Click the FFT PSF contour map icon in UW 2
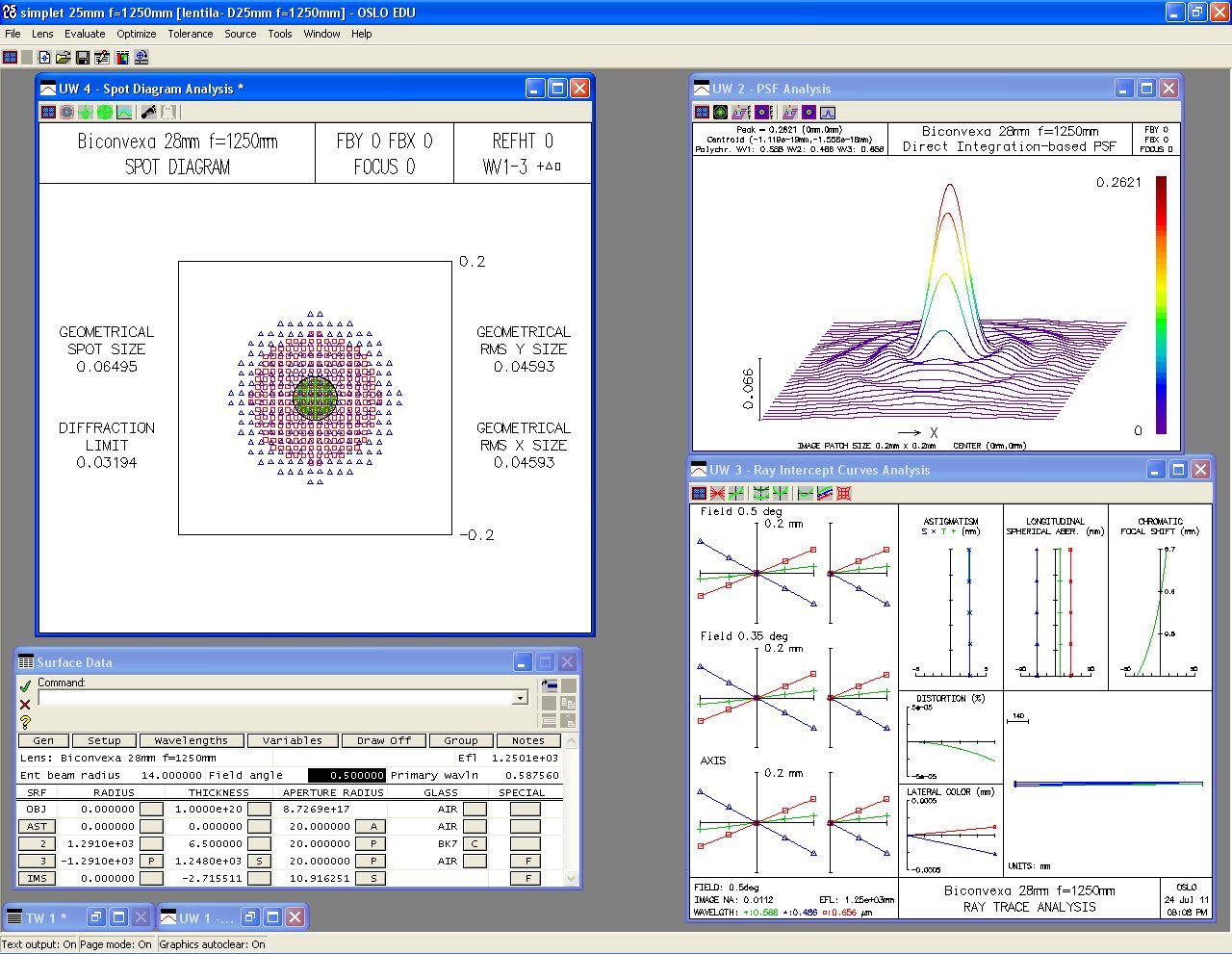The height and width of the screenshot is (954, 1232). click(x=764, y=113)
